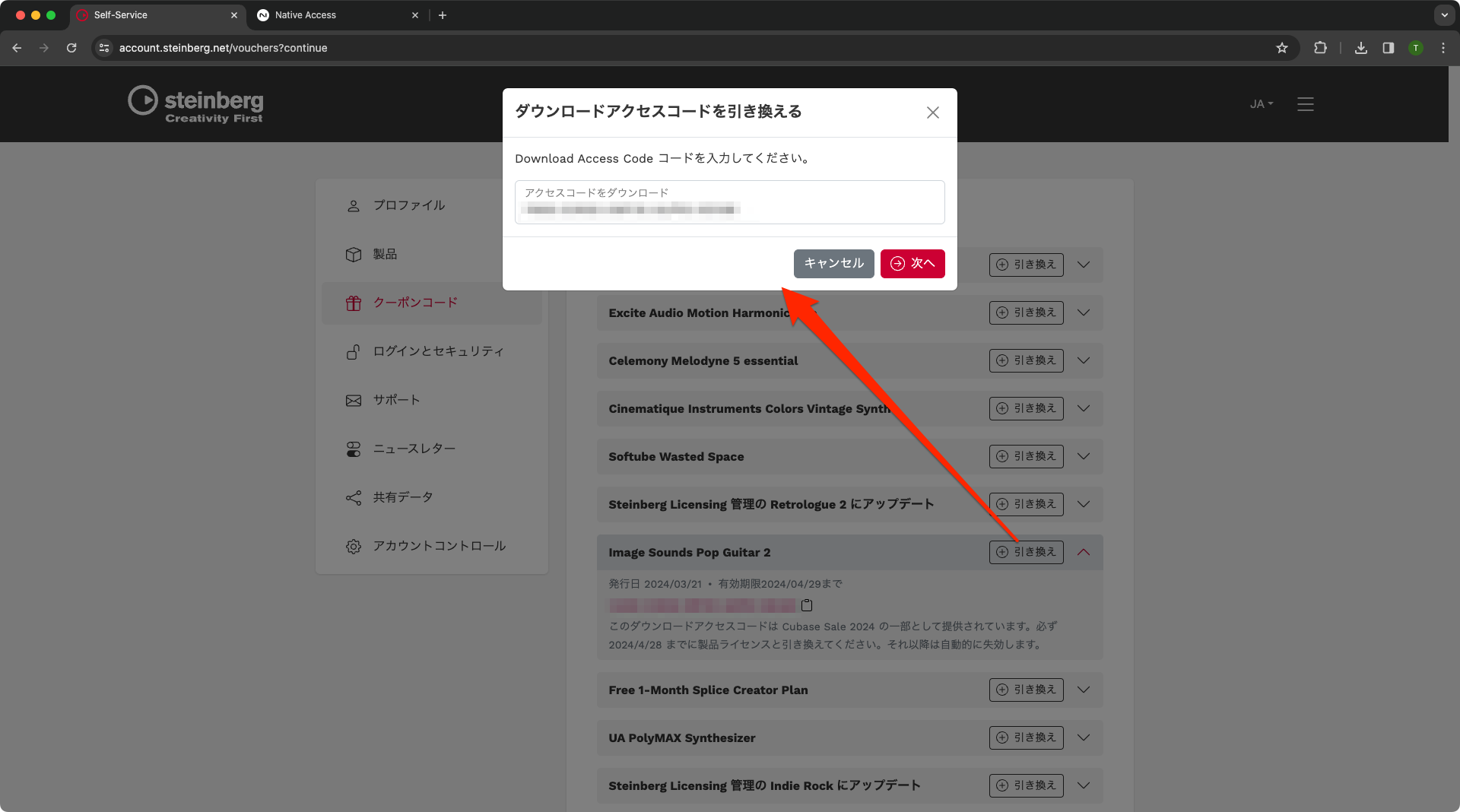The height and width of the screenshot is (812, 1460).
Task: Collapse the Image Sounds Pop Guitar 2 entry
Action: (x=1084, y=552)
